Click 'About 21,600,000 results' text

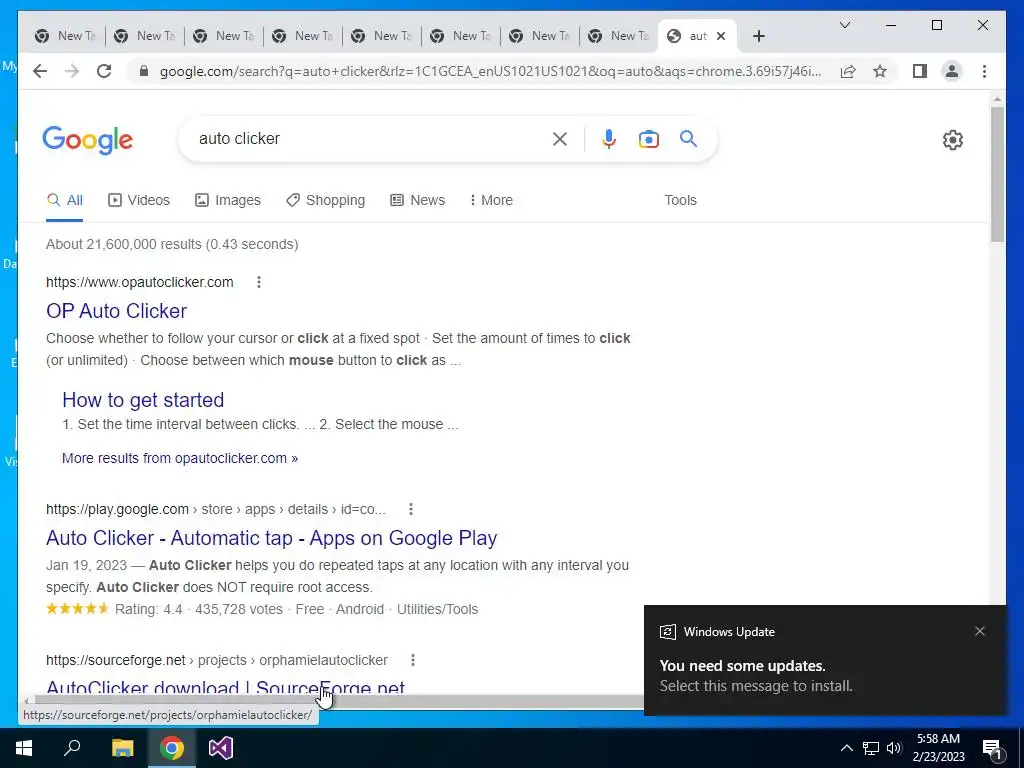(x=123, y=244)
